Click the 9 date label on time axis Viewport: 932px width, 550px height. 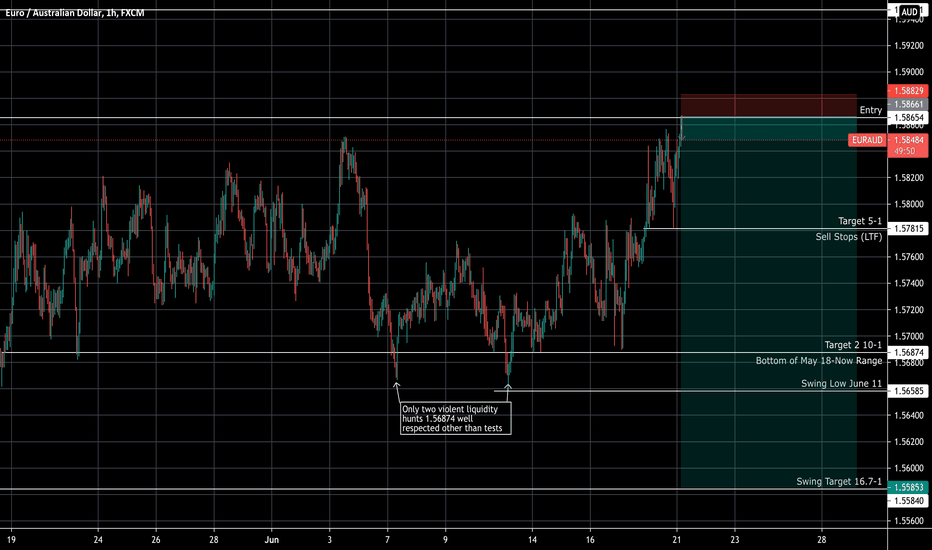445,540
